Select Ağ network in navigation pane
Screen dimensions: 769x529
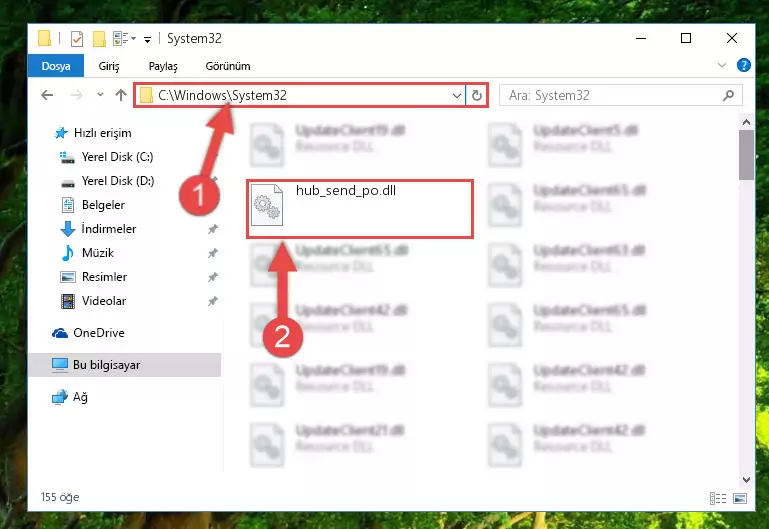click(80, 397)
